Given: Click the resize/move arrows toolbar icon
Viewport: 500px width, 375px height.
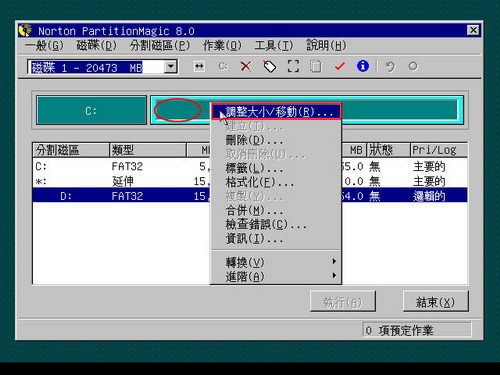Looking at the screenshot, I should (199, 66).
